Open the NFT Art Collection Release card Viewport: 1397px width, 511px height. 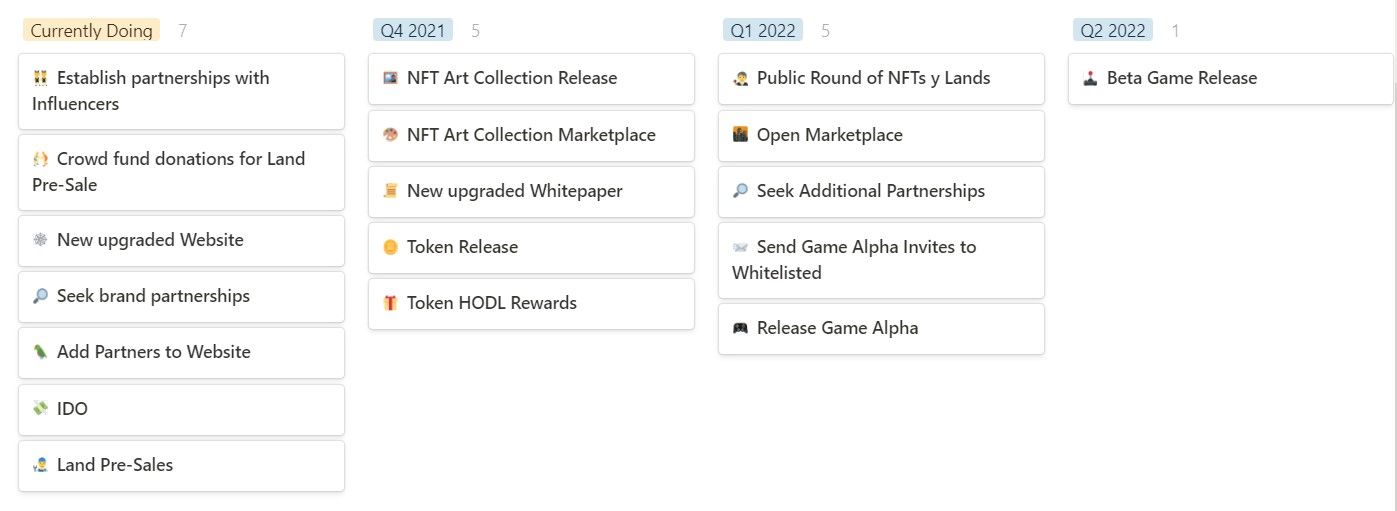[x=531, y=78]
